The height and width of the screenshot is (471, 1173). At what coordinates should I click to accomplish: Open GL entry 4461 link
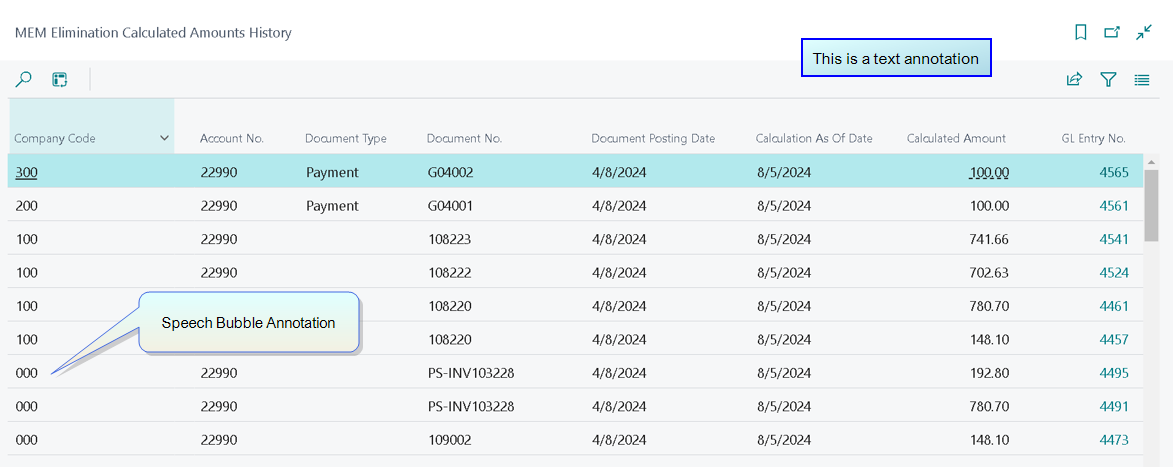[x=1114, y=306]
